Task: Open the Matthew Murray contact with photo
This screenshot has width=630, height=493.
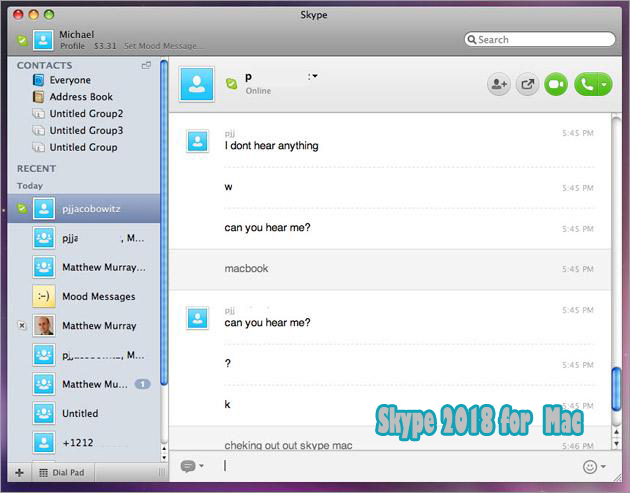Action: click(84, 325)
